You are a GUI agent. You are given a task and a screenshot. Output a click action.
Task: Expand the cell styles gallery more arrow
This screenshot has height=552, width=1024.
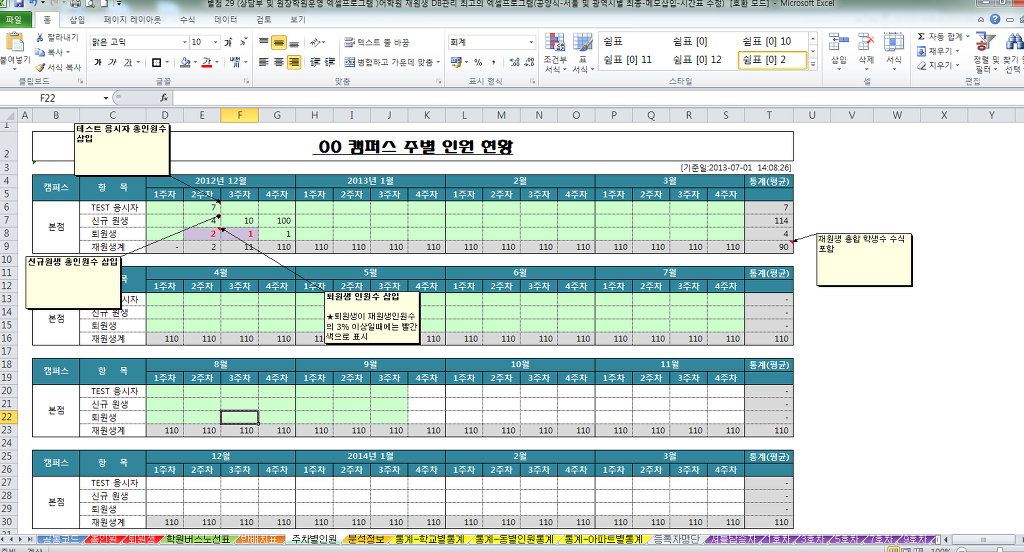813,64
